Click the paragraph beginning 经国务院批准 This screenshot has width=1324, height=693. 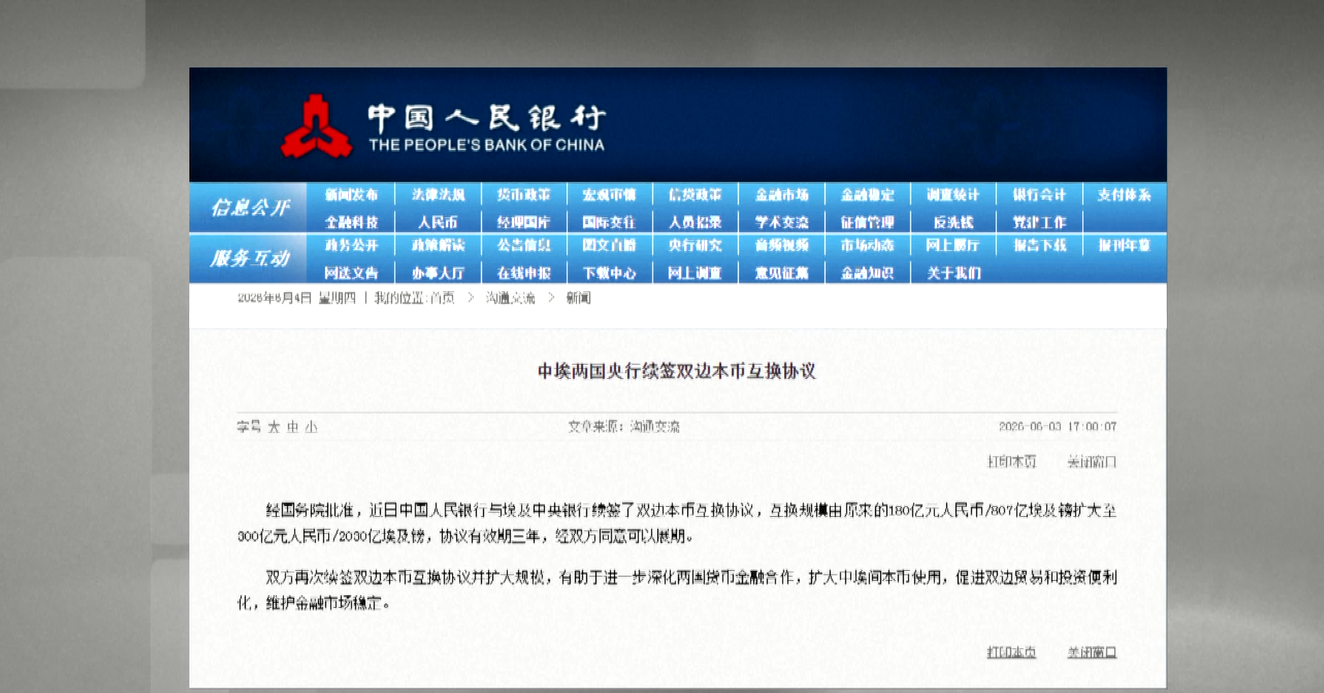pos(677,523)
